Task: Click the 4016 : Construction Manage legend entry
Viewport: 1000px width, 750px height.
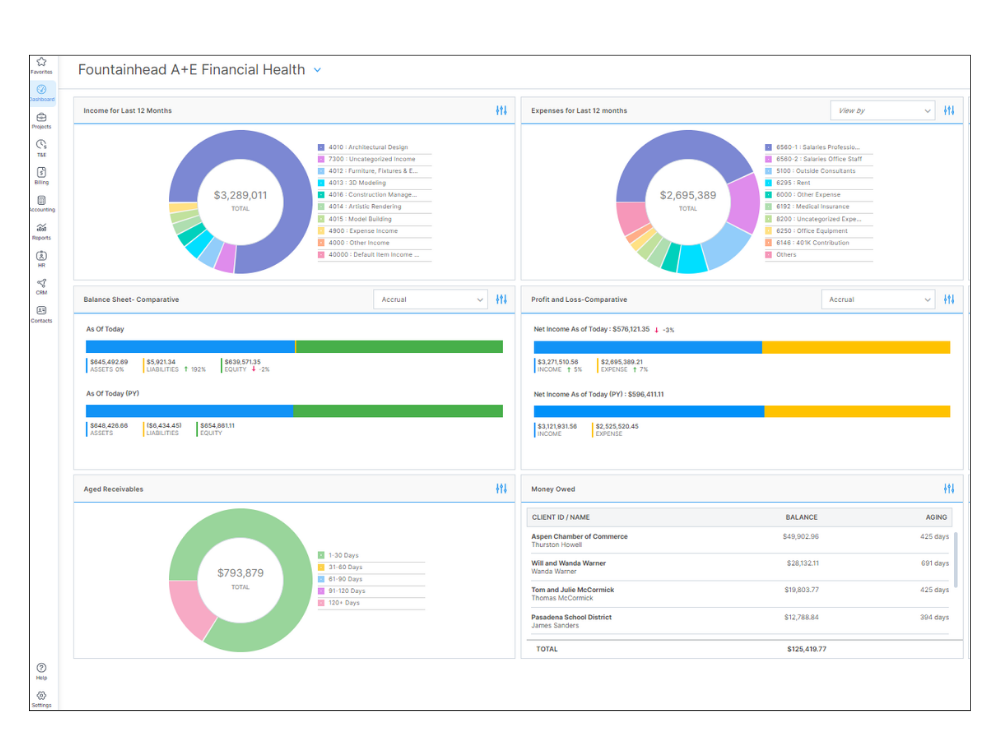Action: 373,195
